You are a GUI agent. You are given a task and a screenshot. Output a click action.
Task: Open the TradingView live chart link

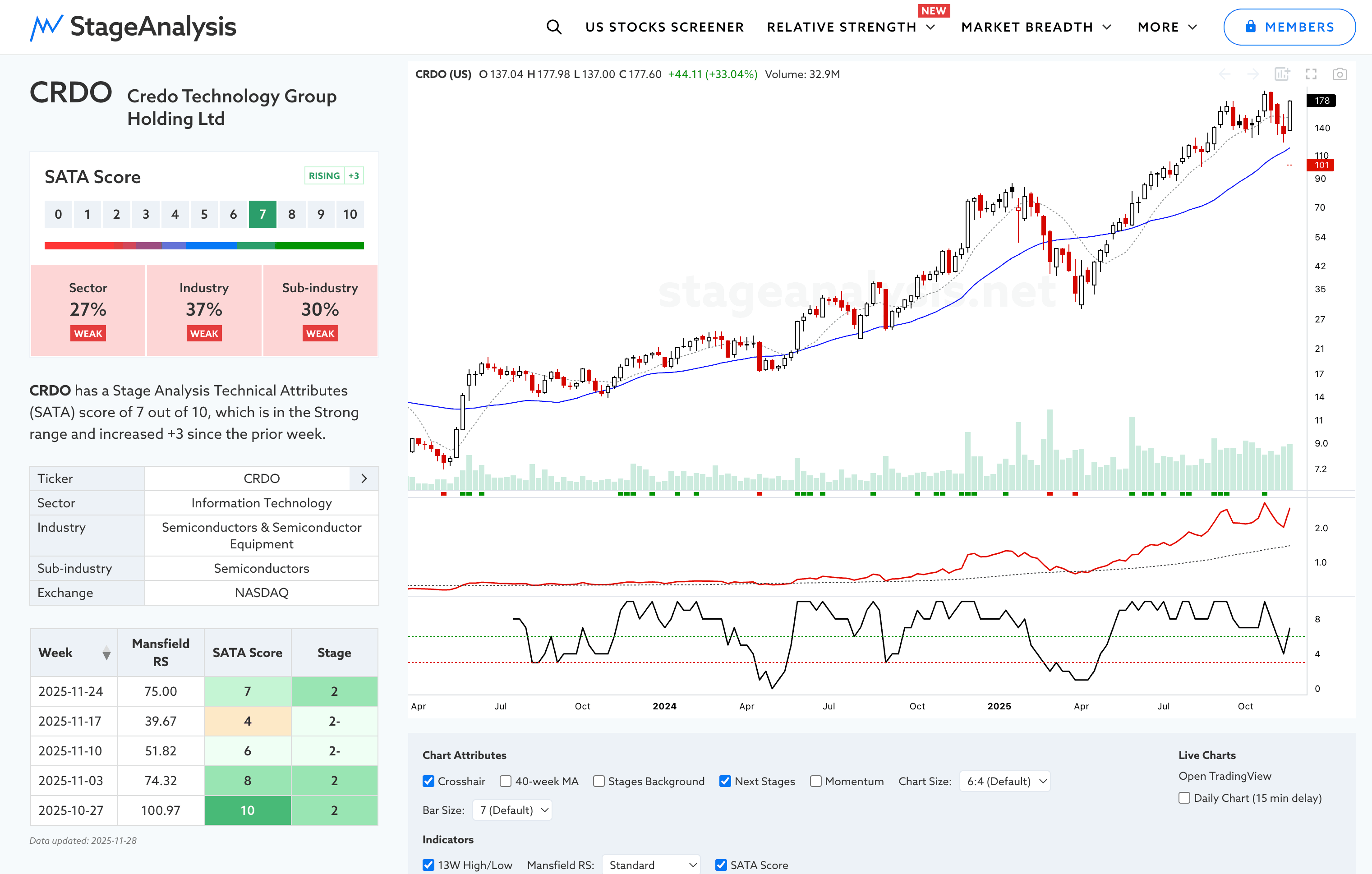coord(1225,776)
